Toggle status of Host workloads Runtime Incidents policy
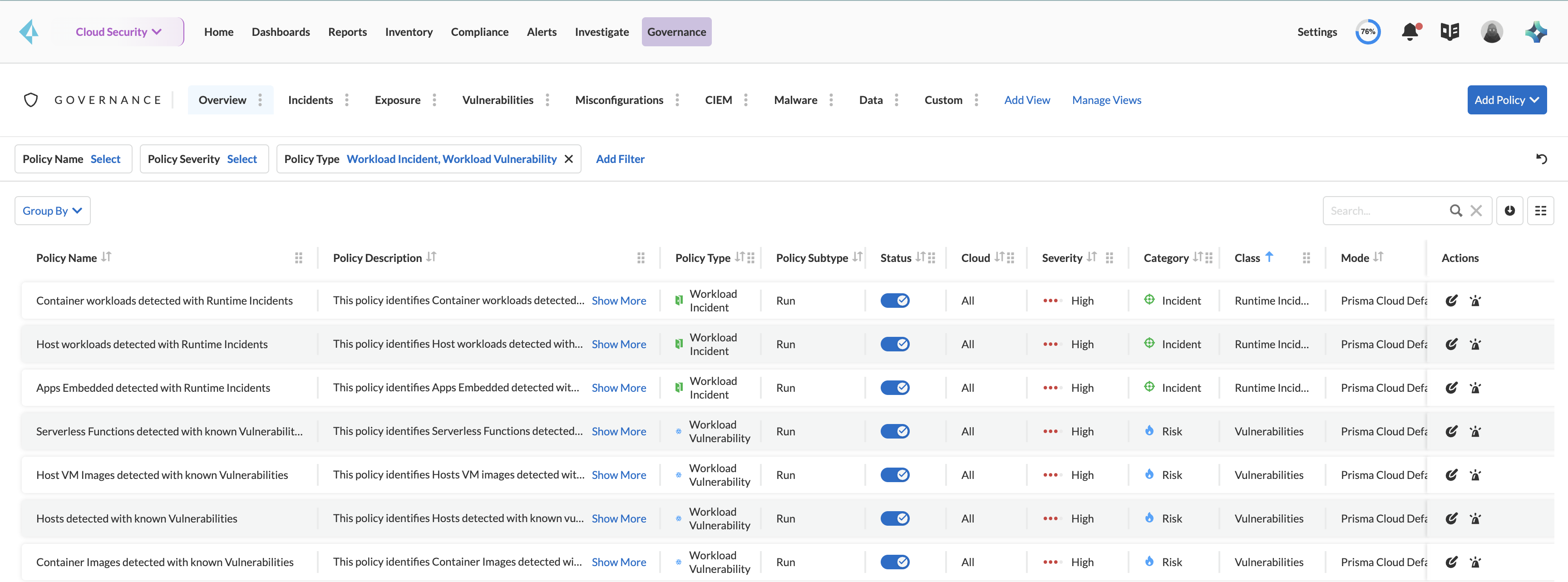1568x582 pixels. 895,345
